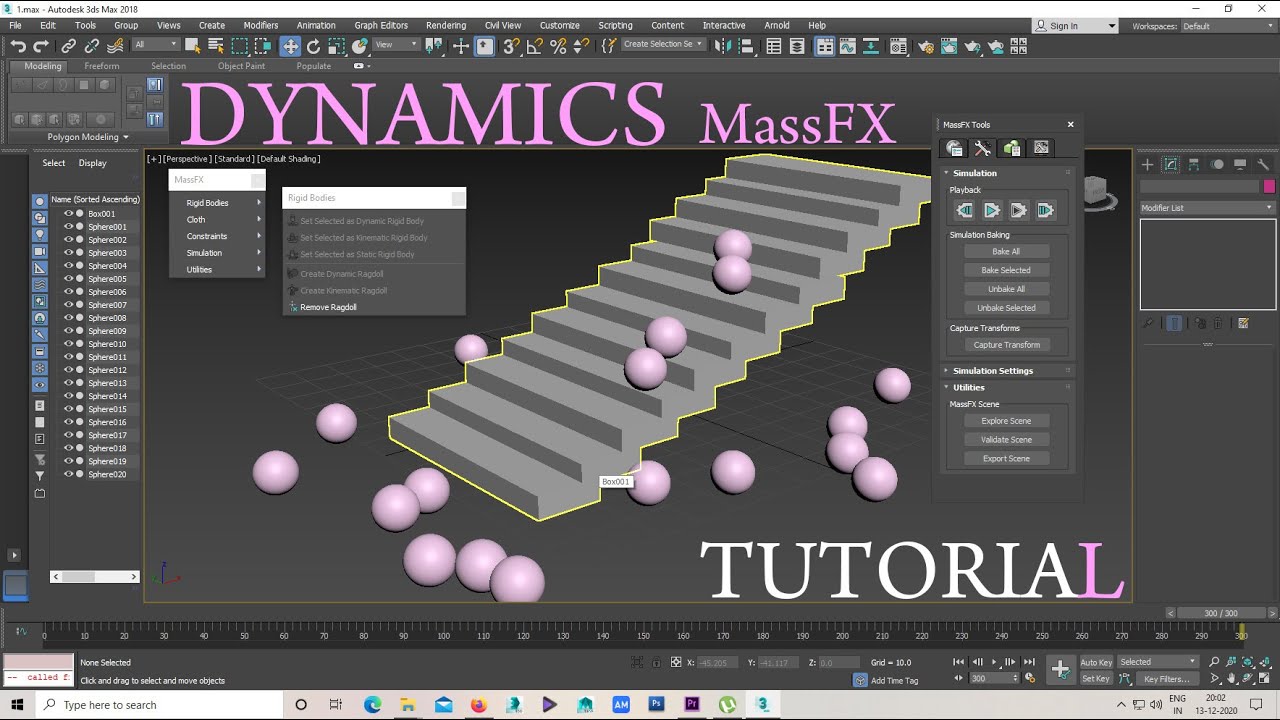Click the Capture Transform button
The height and width of the screenshot is (720, 1280).
[1006, 345]
